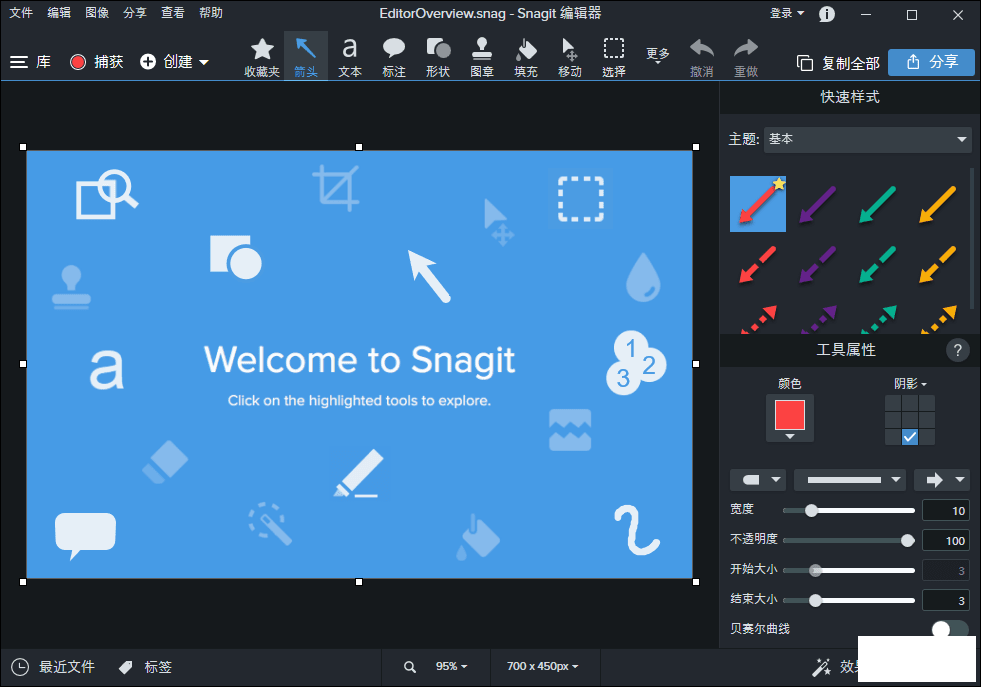Select the green dashed arrow quick style
The image size is (981, 687).
(x=878, y=264)
